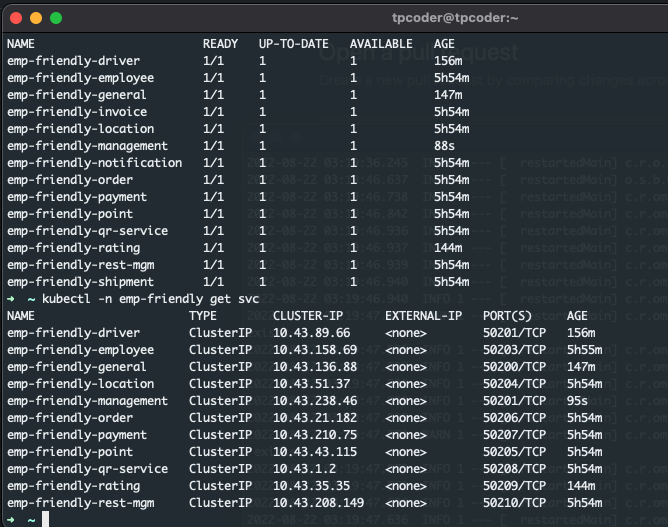Click the 88s age value

[x=444, y=146]
